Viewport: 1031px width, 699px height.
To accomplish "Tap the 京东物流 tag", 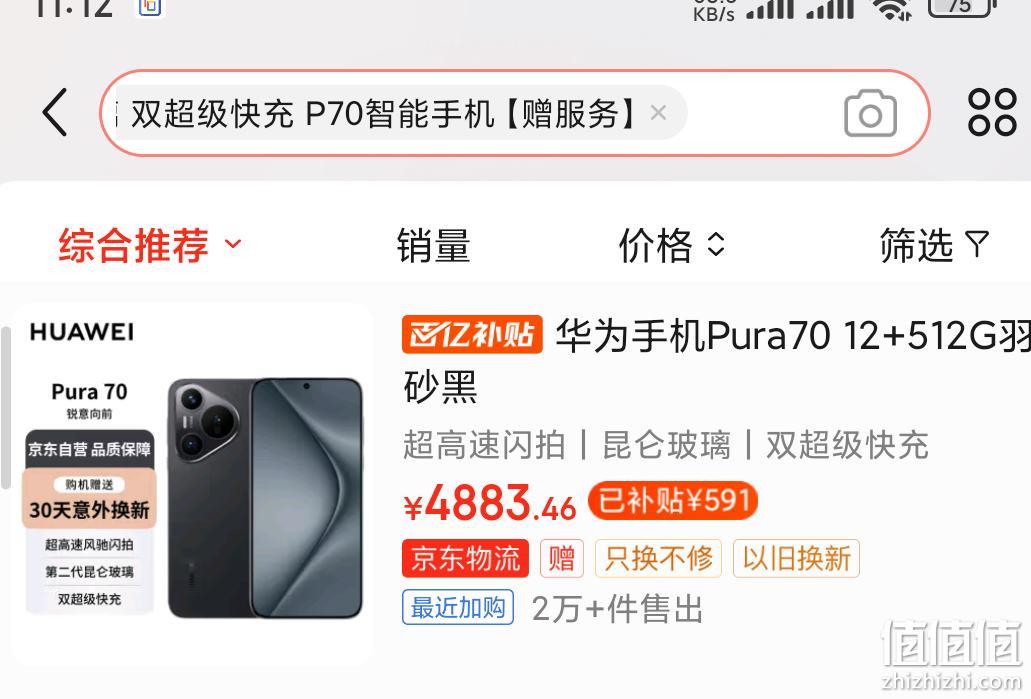I will 466,558.
